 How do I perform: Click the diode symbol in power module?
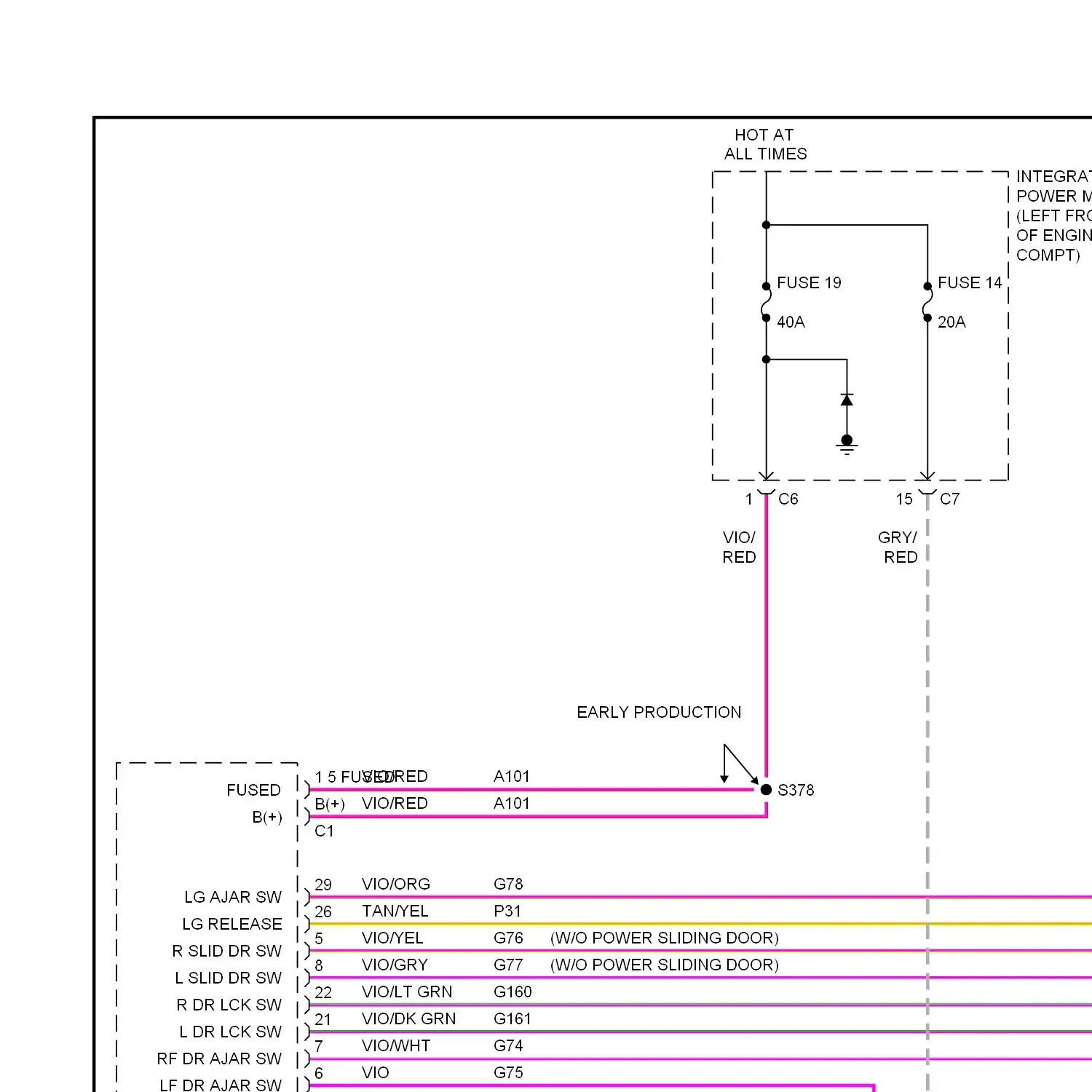click(847, 400)
